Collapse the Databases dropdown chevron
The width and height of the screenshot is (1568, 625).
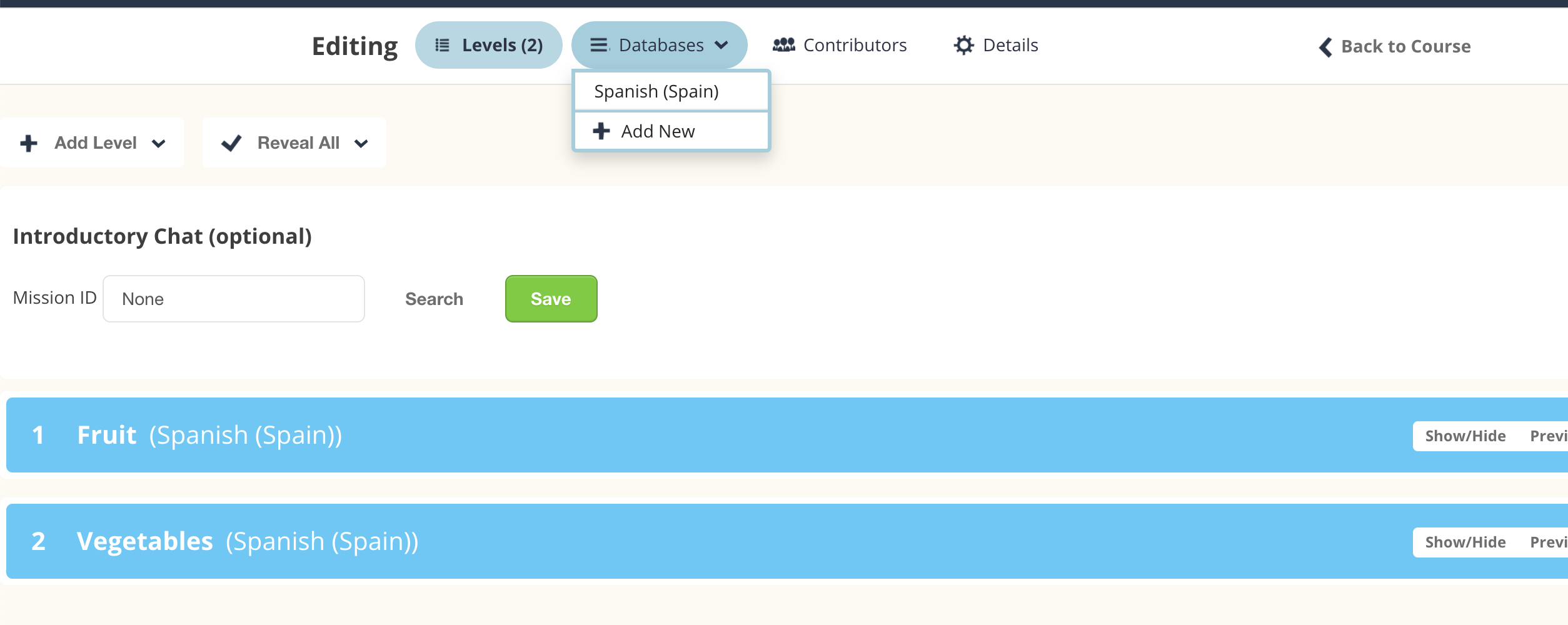721,46
